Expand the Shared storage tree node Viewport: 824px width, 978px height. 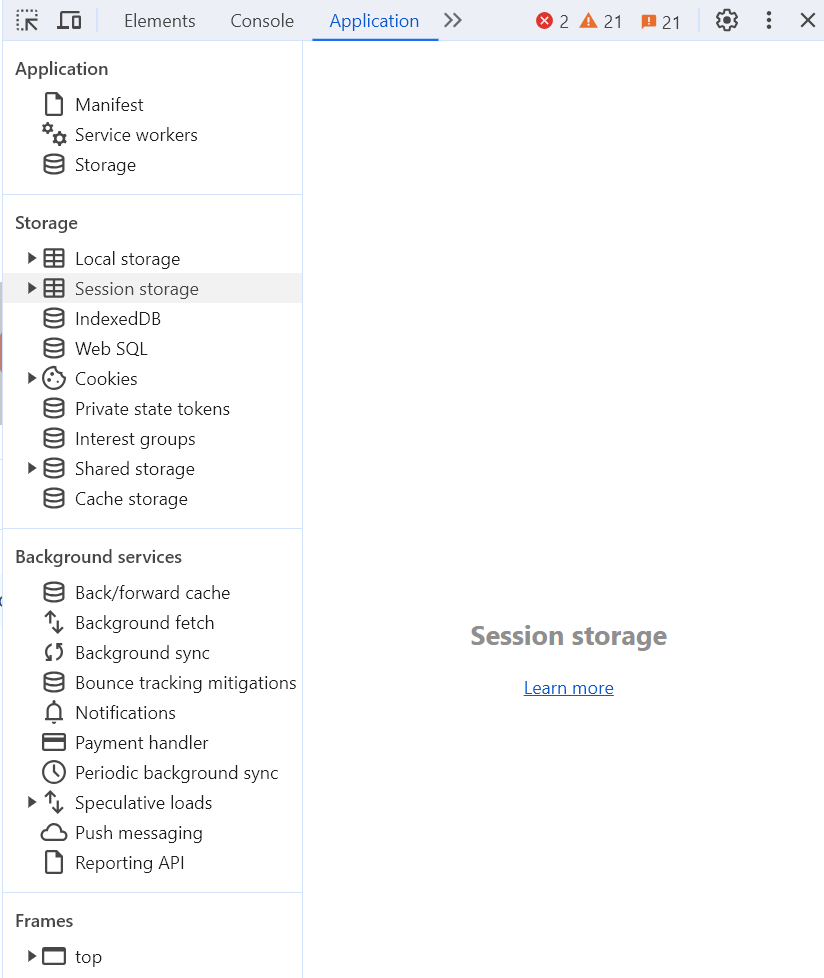tap(32, 469)
